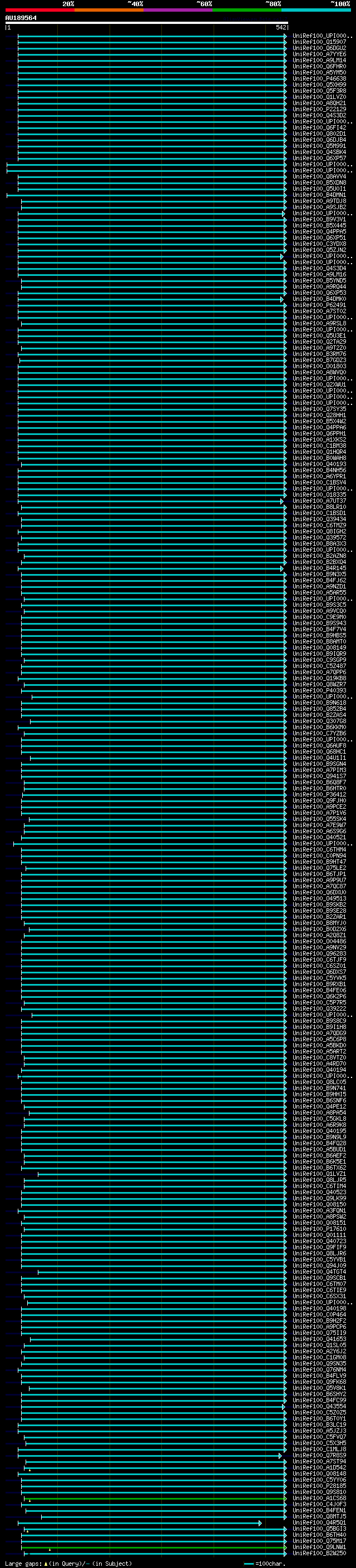Select hit label UniRef100_B4F7V4

319,629
